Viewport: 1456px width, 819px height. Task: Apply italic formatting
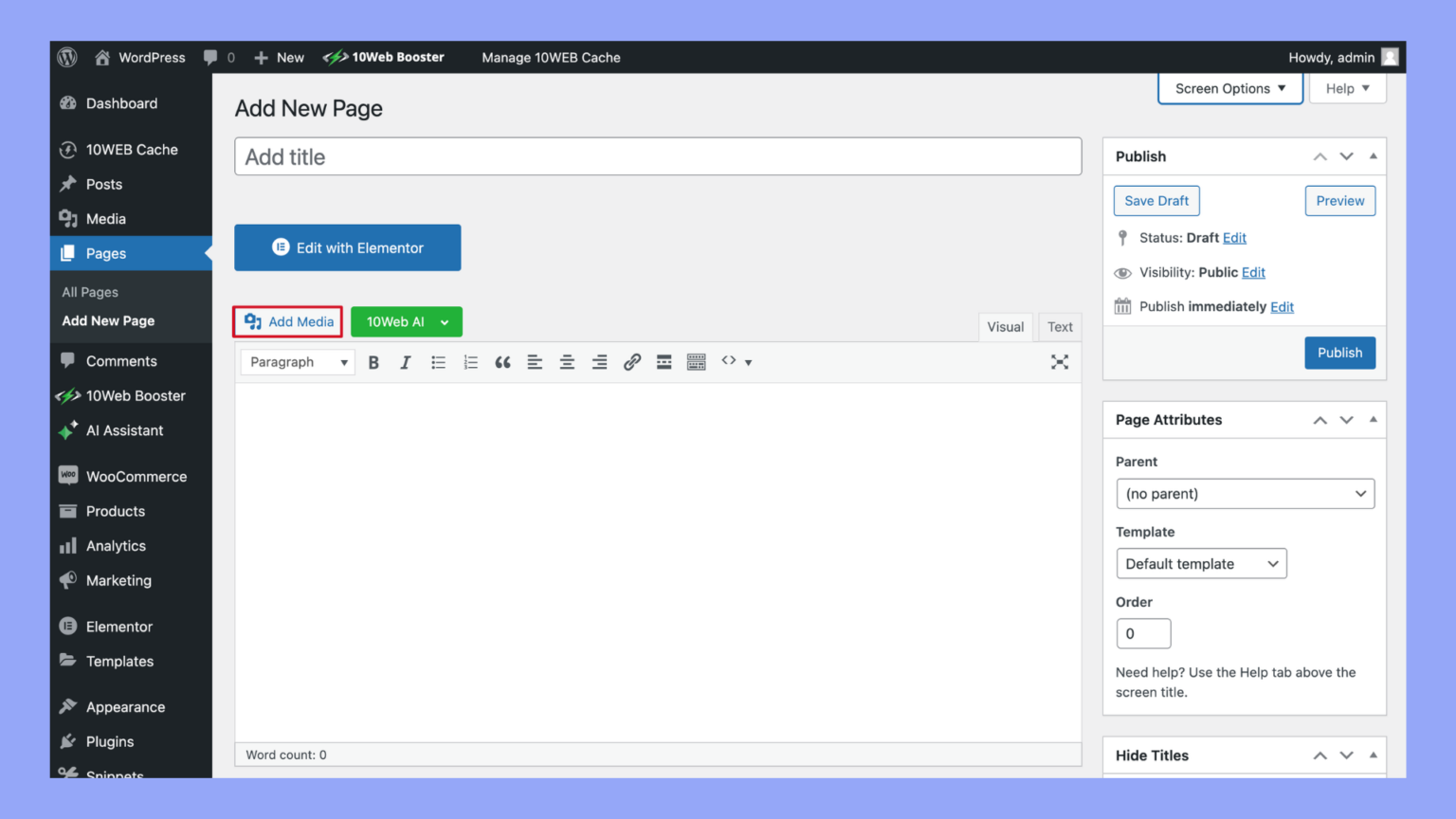[x=406, y=361]
